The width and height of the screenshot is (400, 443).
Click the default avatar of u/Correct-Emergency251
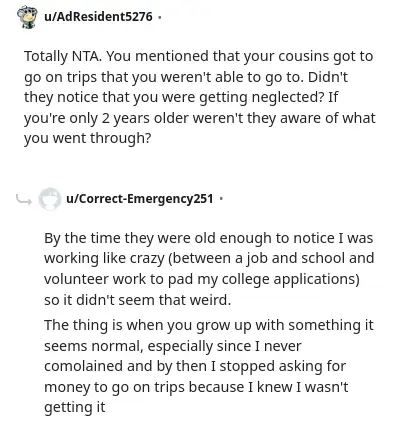coord(50,199)
